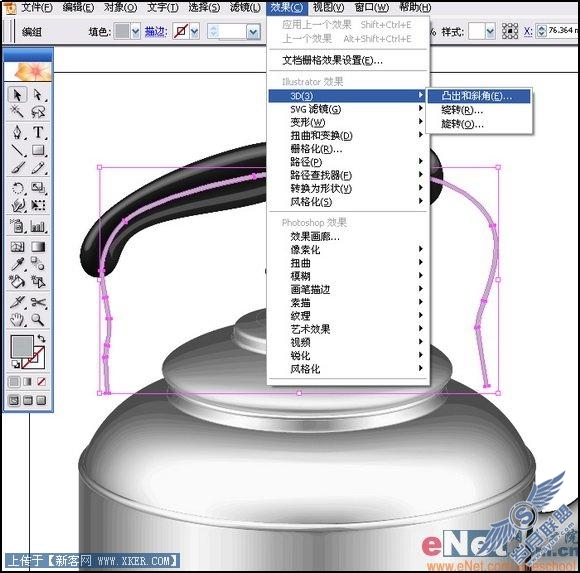Screen dimensions: 580x573
Task: Select the Gradient tool
Action: [x=38, y=246]
